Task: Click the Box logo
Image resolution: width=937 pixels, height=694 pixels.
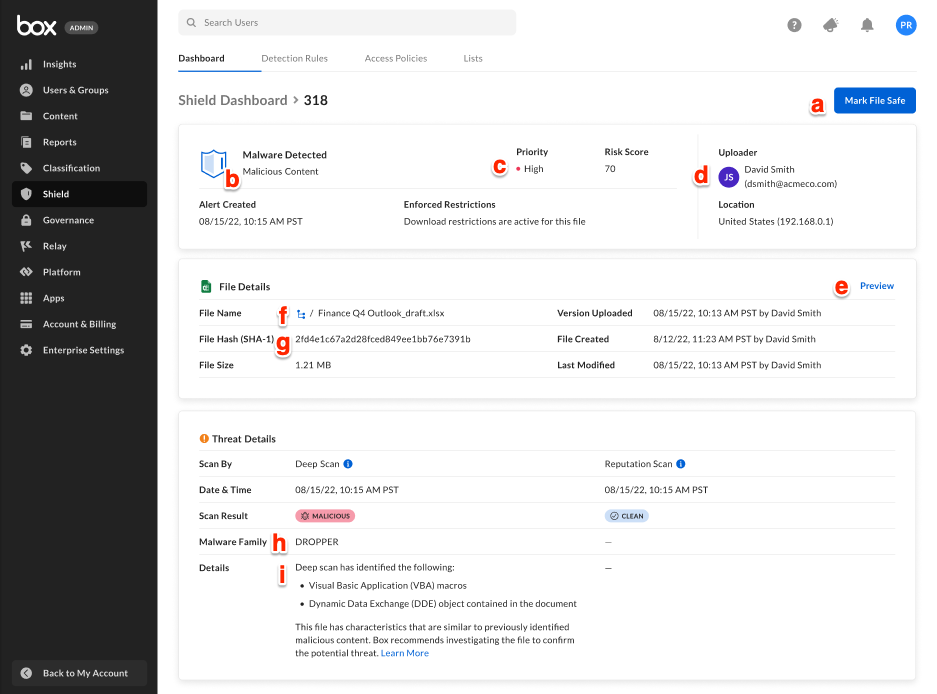Action: point(36,26)
